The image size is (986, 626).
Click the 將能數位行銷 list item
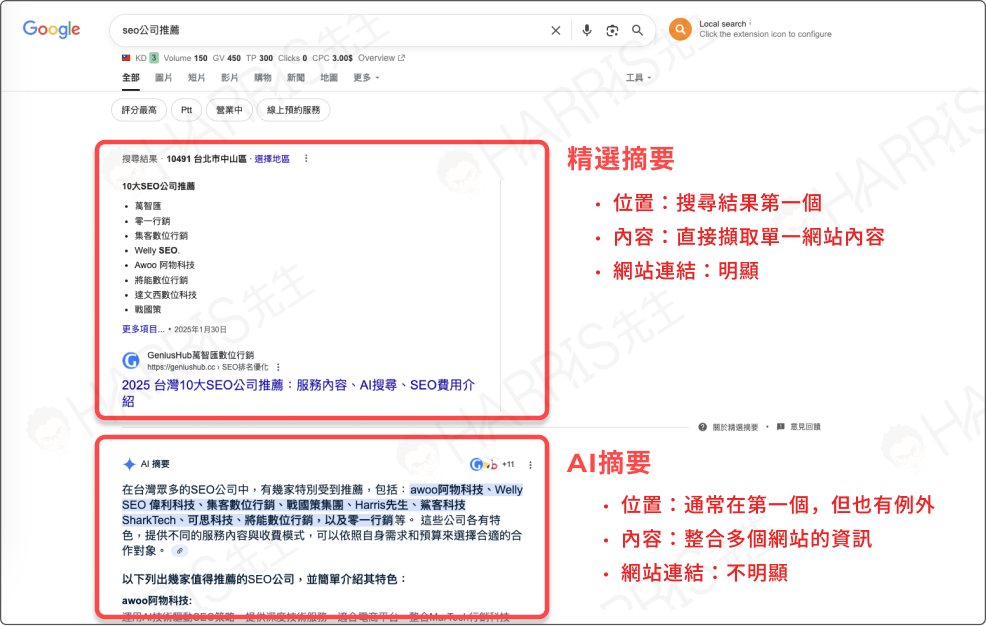pyautogui.click(x=161, y=280)
